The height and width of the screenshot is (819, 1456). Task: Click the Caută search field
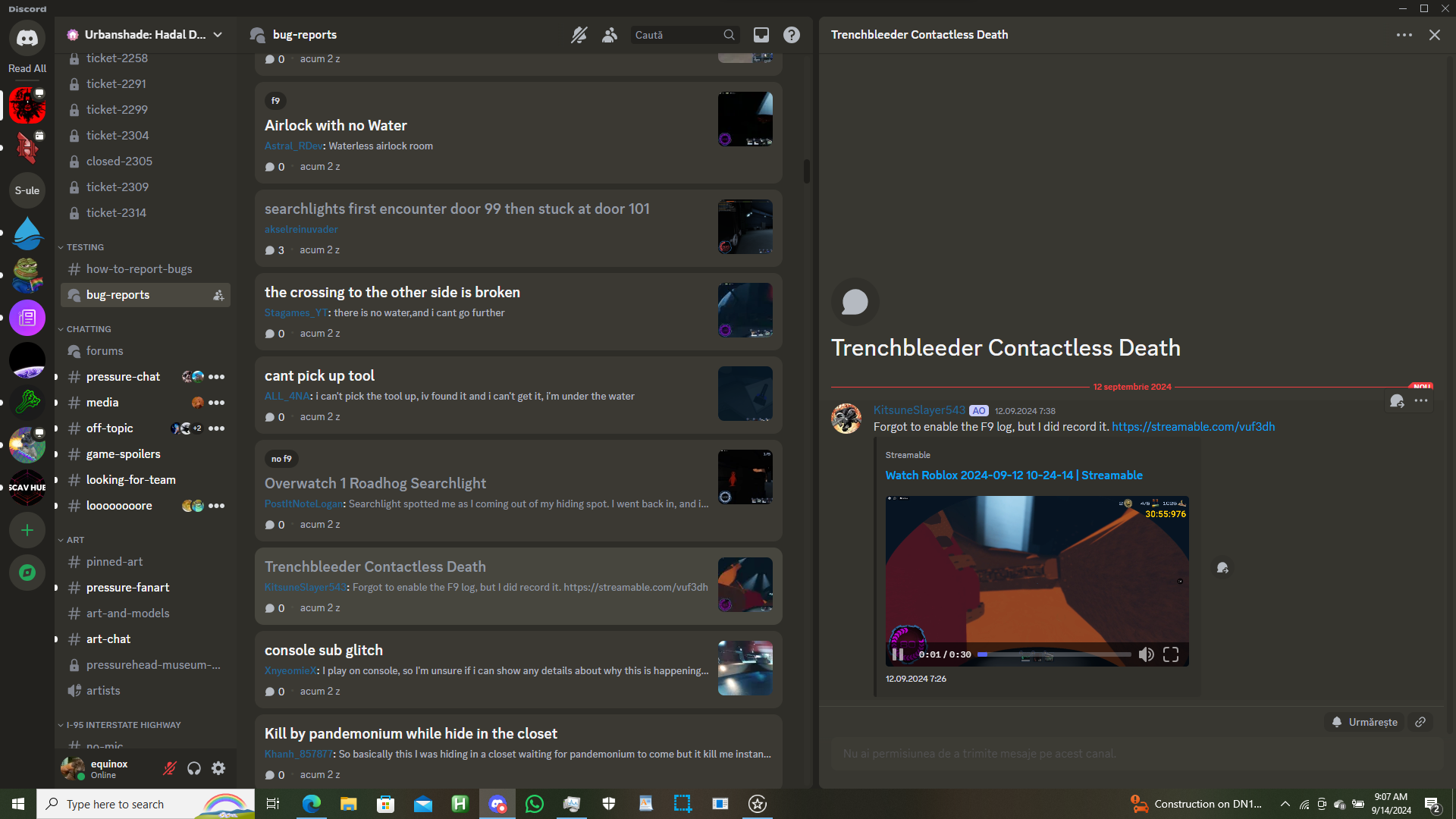[675, 35]
